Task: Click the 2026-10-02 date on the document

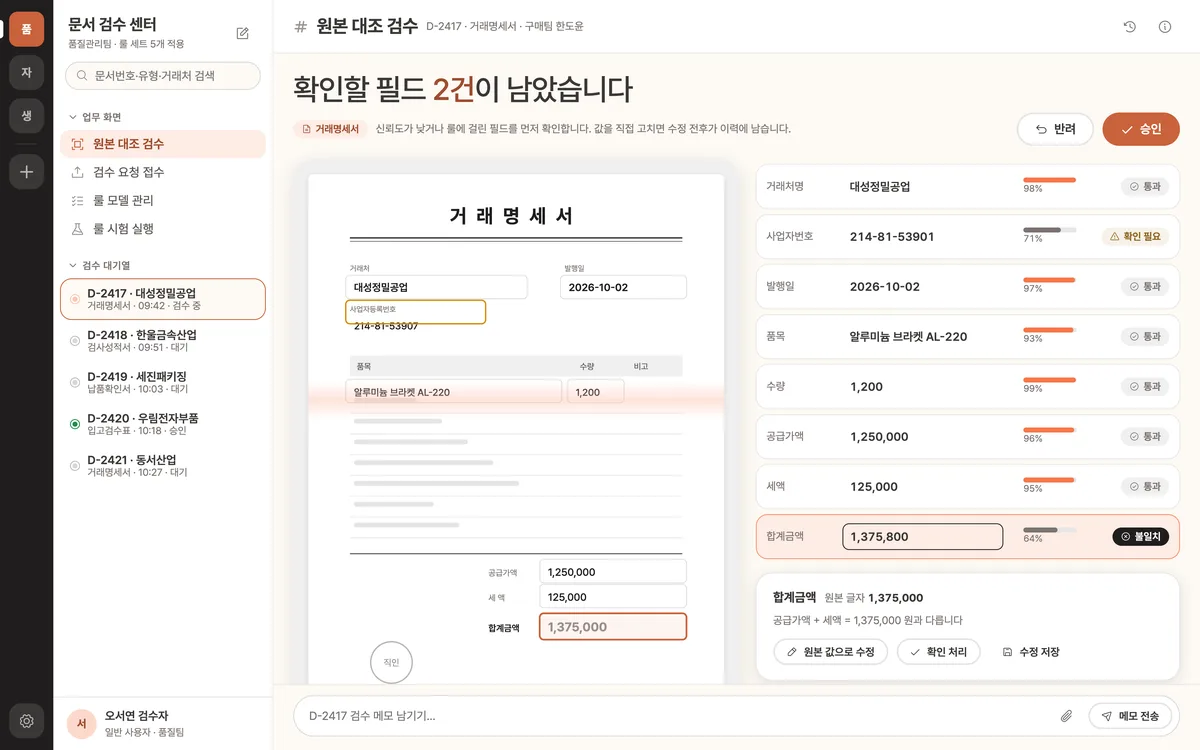Action: 623,287
